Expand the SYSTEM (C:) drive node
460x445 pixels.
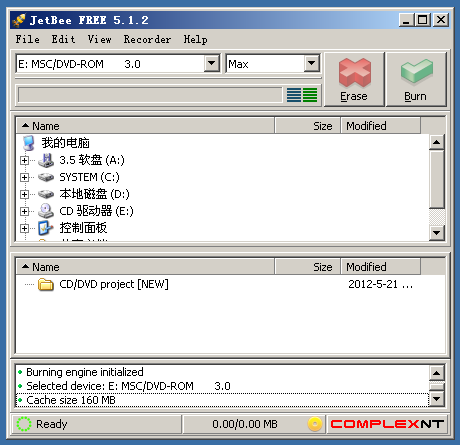coord(24,177)
